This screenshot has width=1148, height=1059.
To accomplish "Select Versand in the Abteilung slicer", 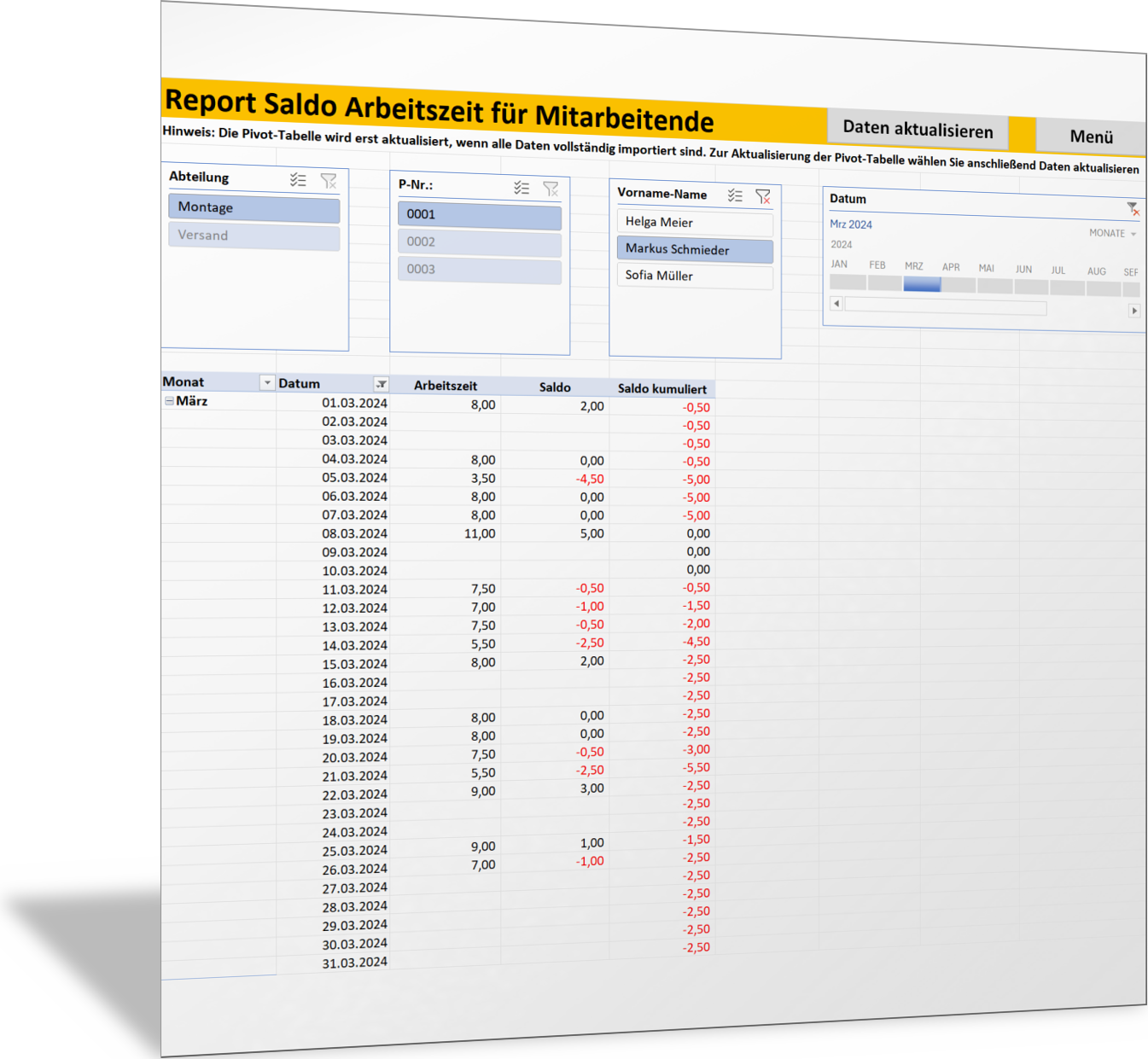I will [253, 236].
